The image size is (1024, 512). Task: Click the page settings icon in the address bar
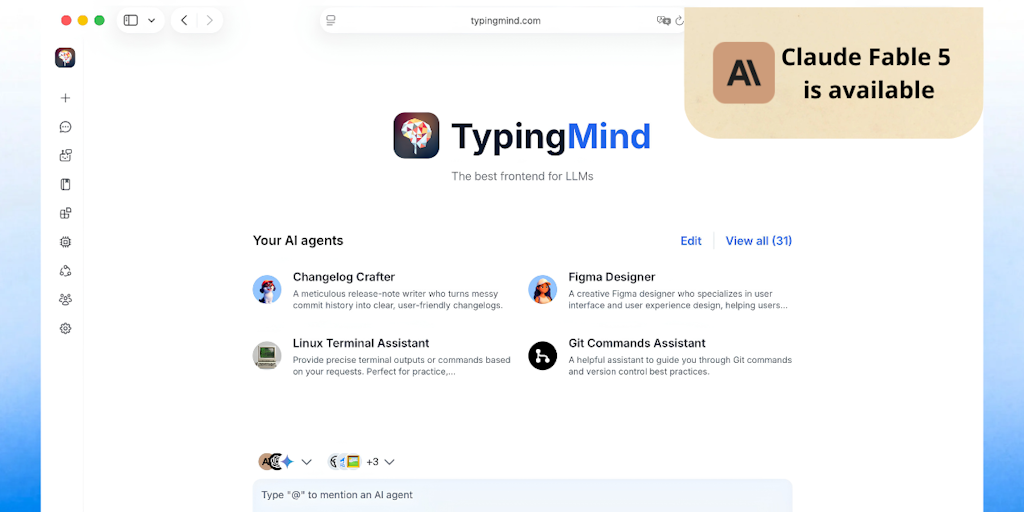(331, 20)
